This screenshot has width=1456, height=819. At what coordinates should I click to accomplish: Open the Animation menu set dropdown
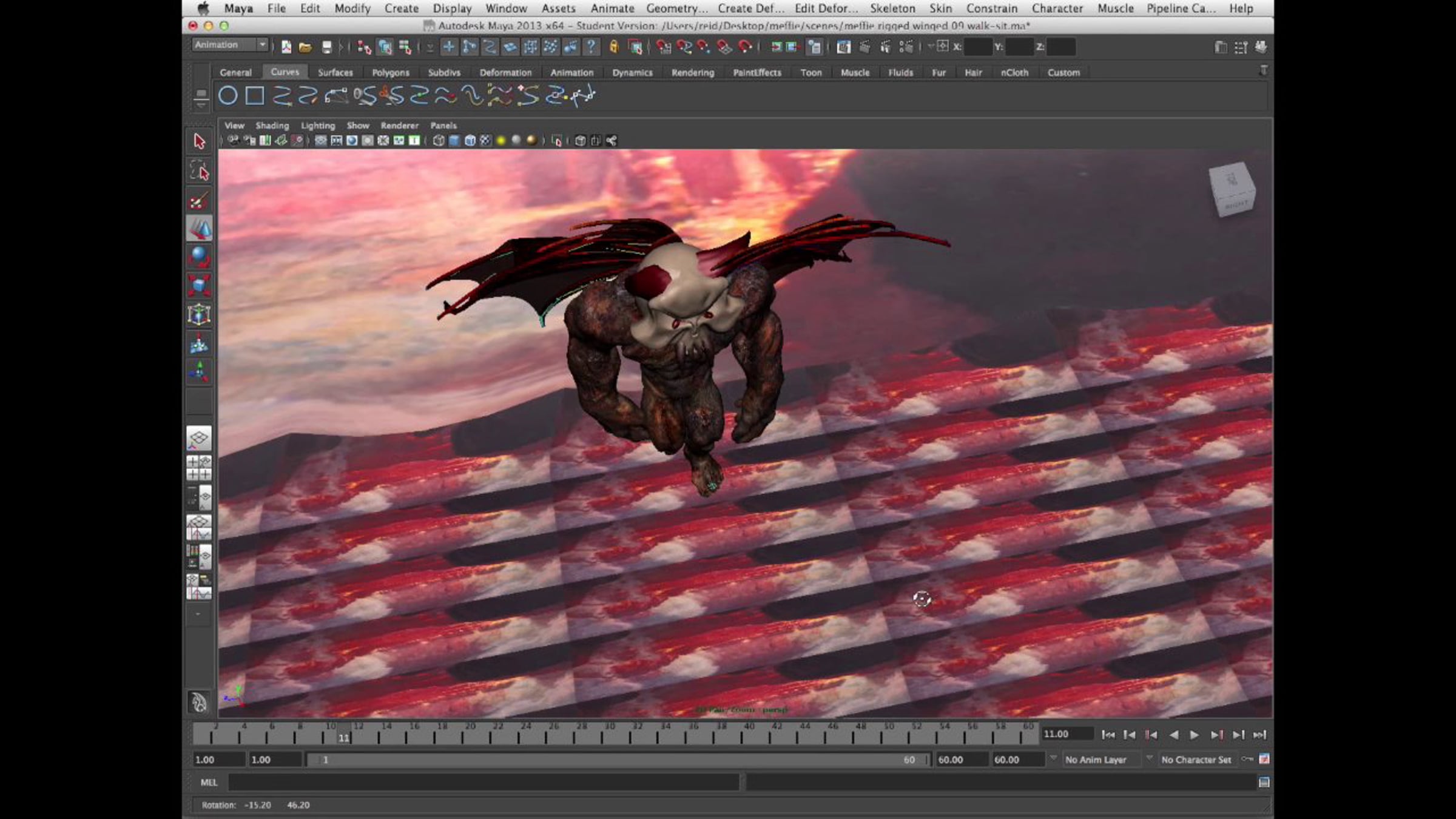click(x=261, y=45)
